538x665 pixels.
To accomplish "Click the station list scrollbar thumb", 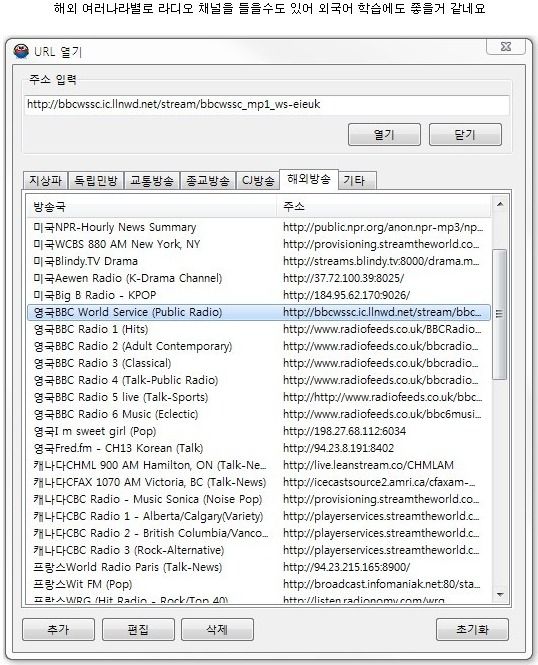I will (x=499, y=314).
